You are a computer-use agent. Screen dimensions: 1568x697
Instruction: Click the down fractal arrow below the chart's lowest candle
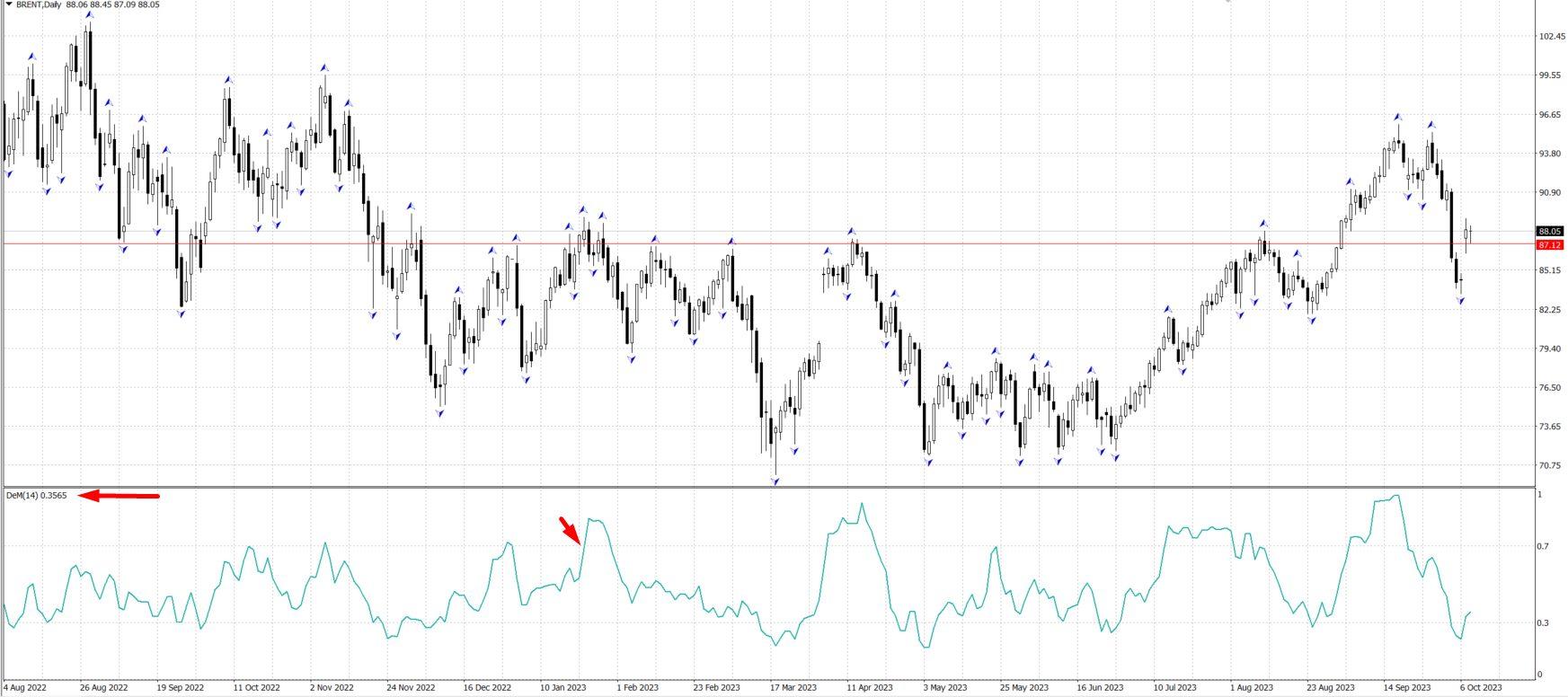775,481
